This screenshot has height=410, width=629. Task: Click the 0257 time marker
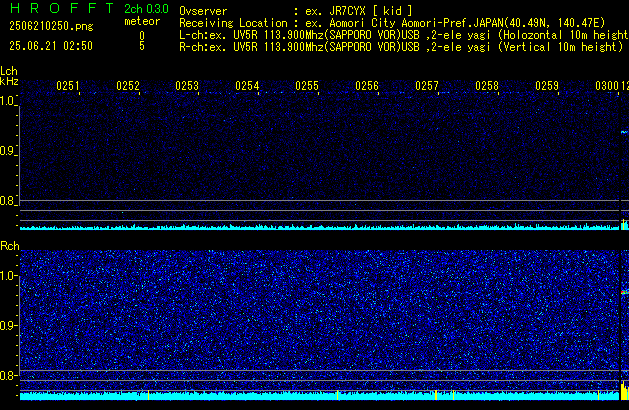[x=427, y=86]
